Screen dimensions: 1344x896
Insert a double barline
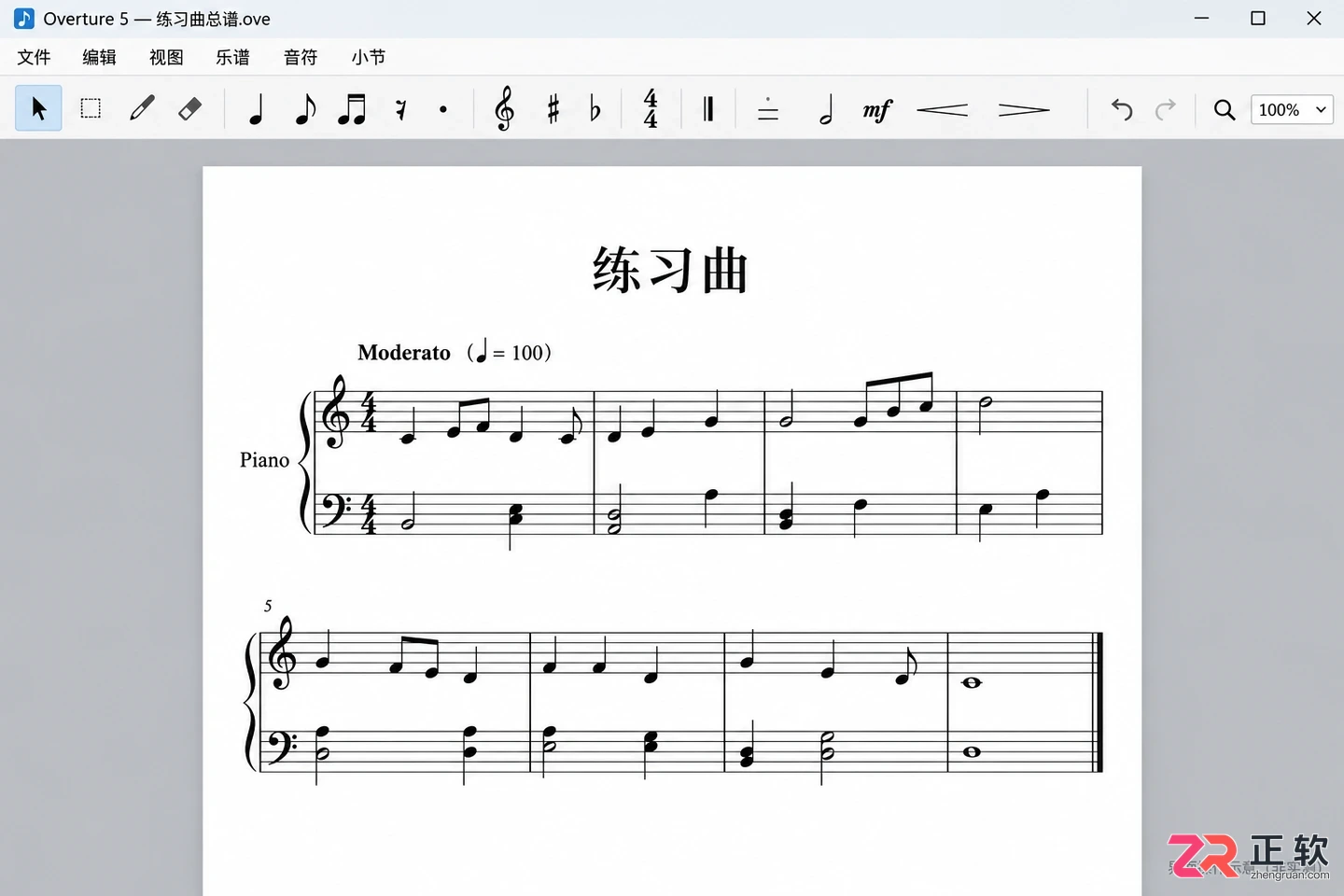click(x=708, y=109)
